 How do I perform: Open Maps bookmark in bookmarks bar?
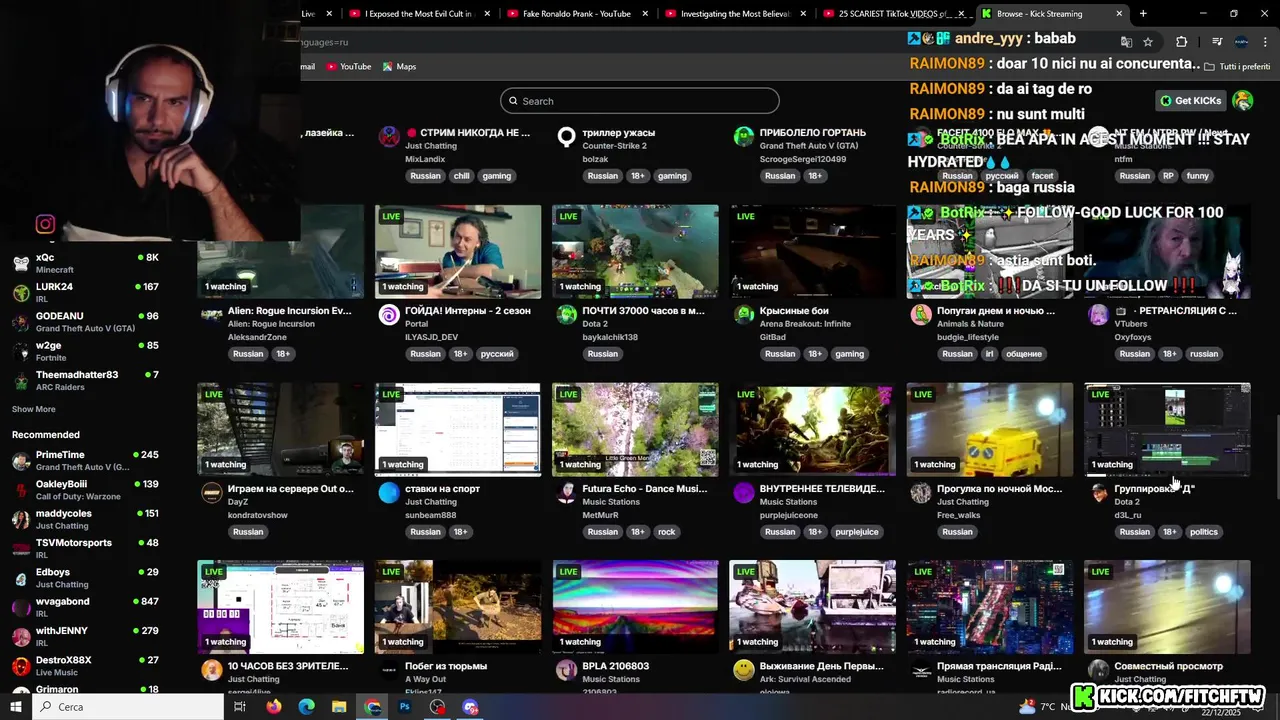tap(399, 66)
